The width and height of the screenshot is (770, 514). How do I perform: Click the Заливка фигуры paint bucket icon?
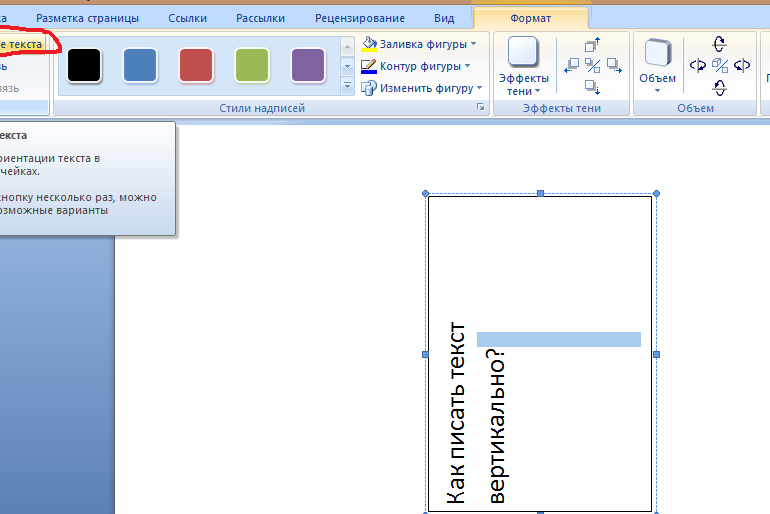coord(369,44)
